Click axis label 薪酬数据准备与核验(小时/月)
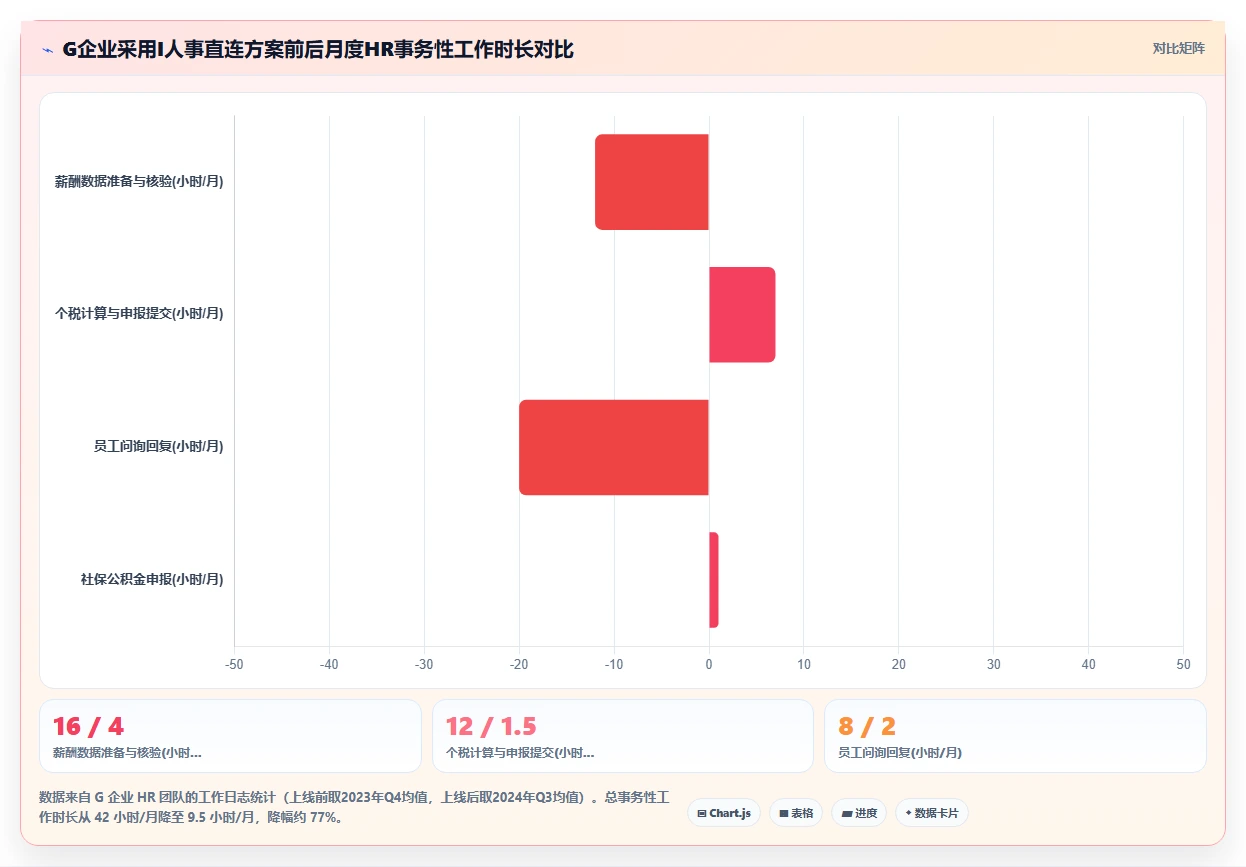This screenshot has width=1246, height=867. coord(139,182)
